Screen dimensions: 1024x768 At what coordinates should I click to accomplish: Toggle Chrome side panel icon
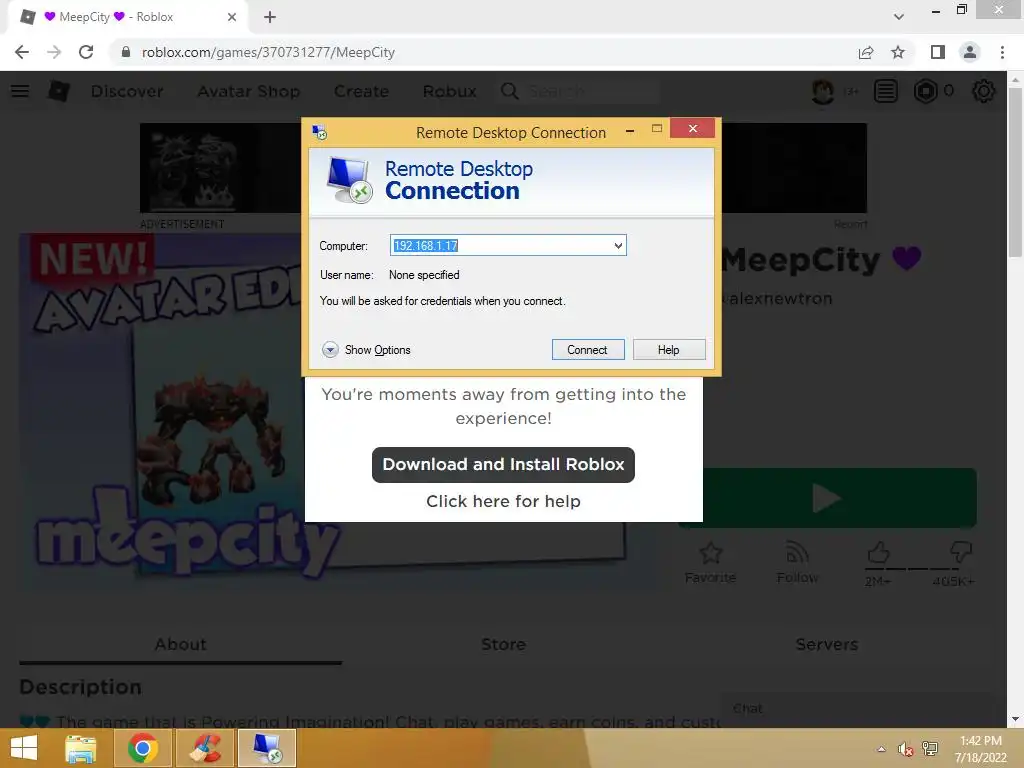pos(938,52)
